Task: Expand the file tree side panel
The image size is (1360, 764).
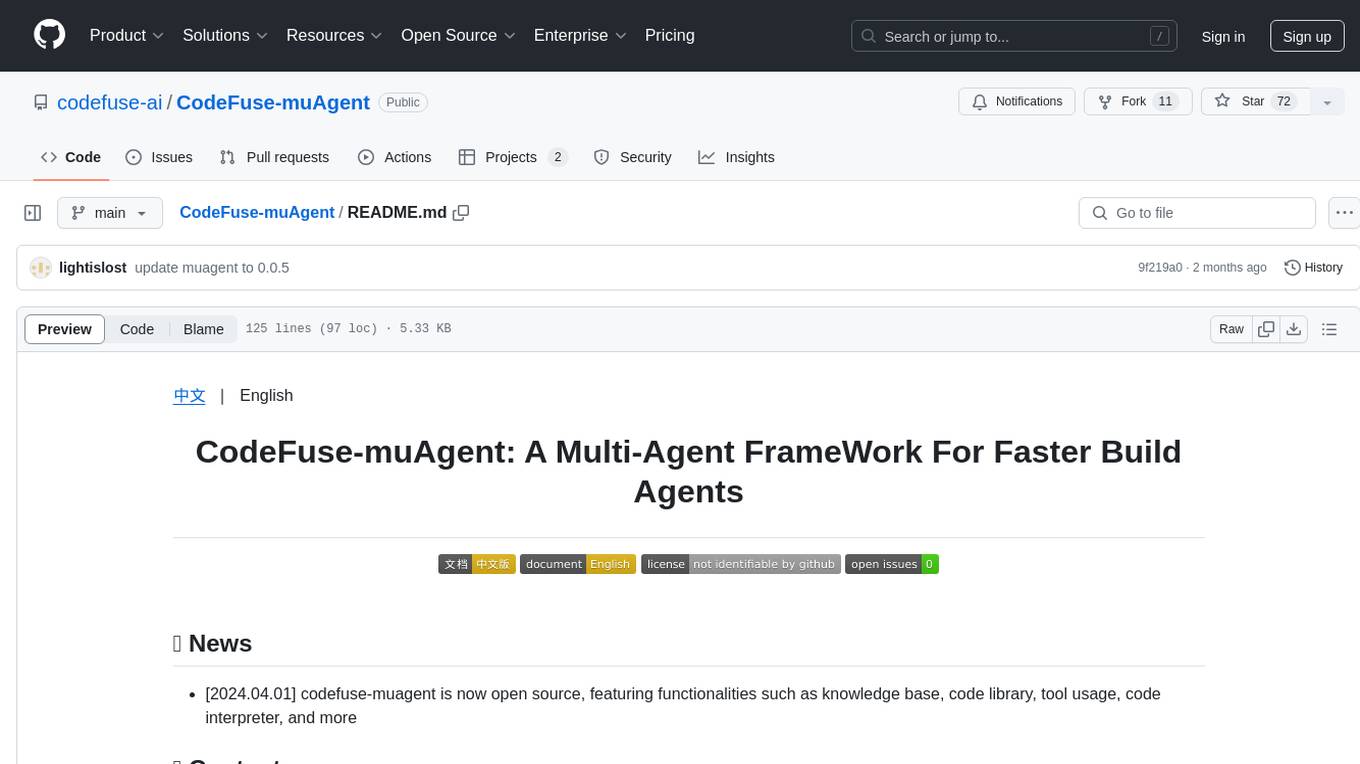Action: pyautogui.click(x=33, y=213)
